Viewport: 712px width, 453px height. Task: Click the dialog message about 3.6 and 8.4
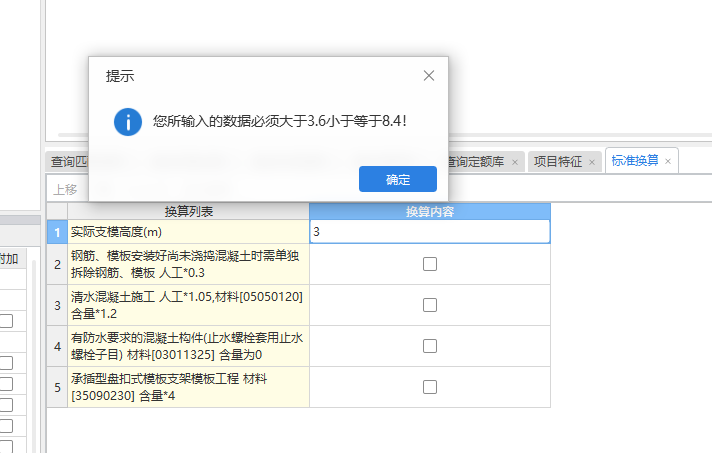[279, 121]
